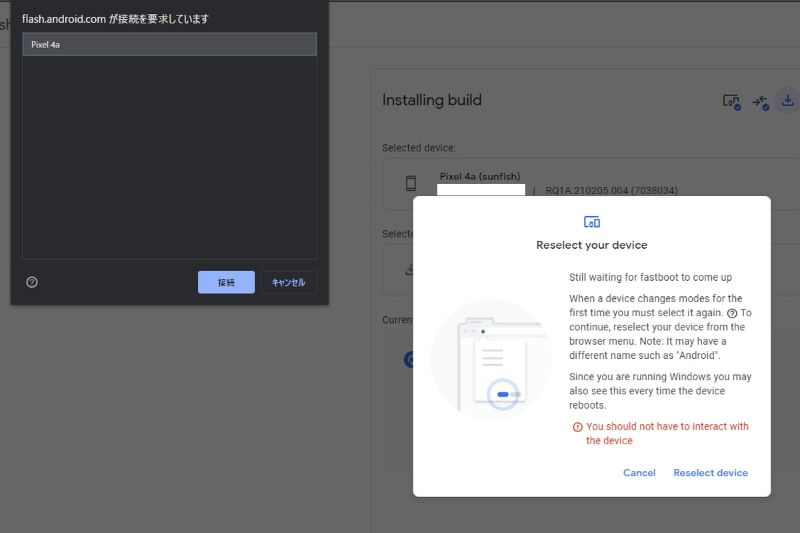Click the build number RQ1A.210205.004 (7038034)

click(611, 191)
